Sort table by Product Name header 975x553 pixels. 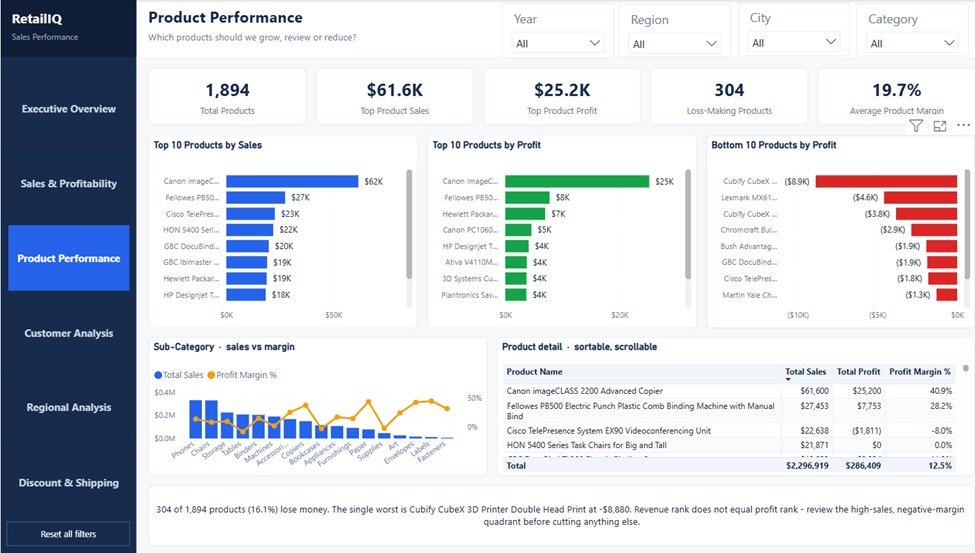(x=534, y=371)
